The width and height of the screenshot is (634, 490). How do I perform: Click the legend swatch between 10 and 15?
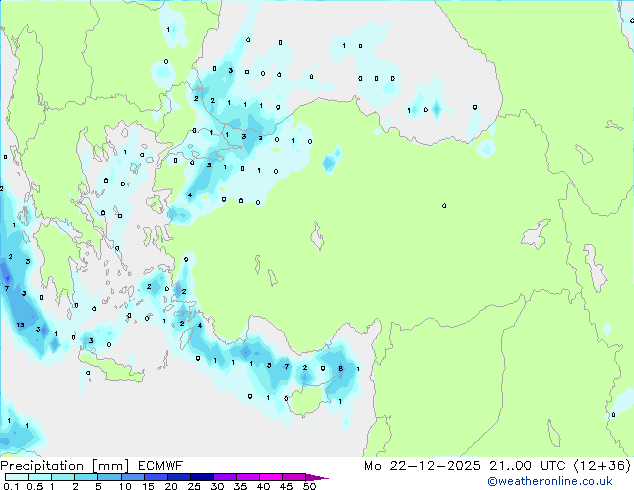132,477
